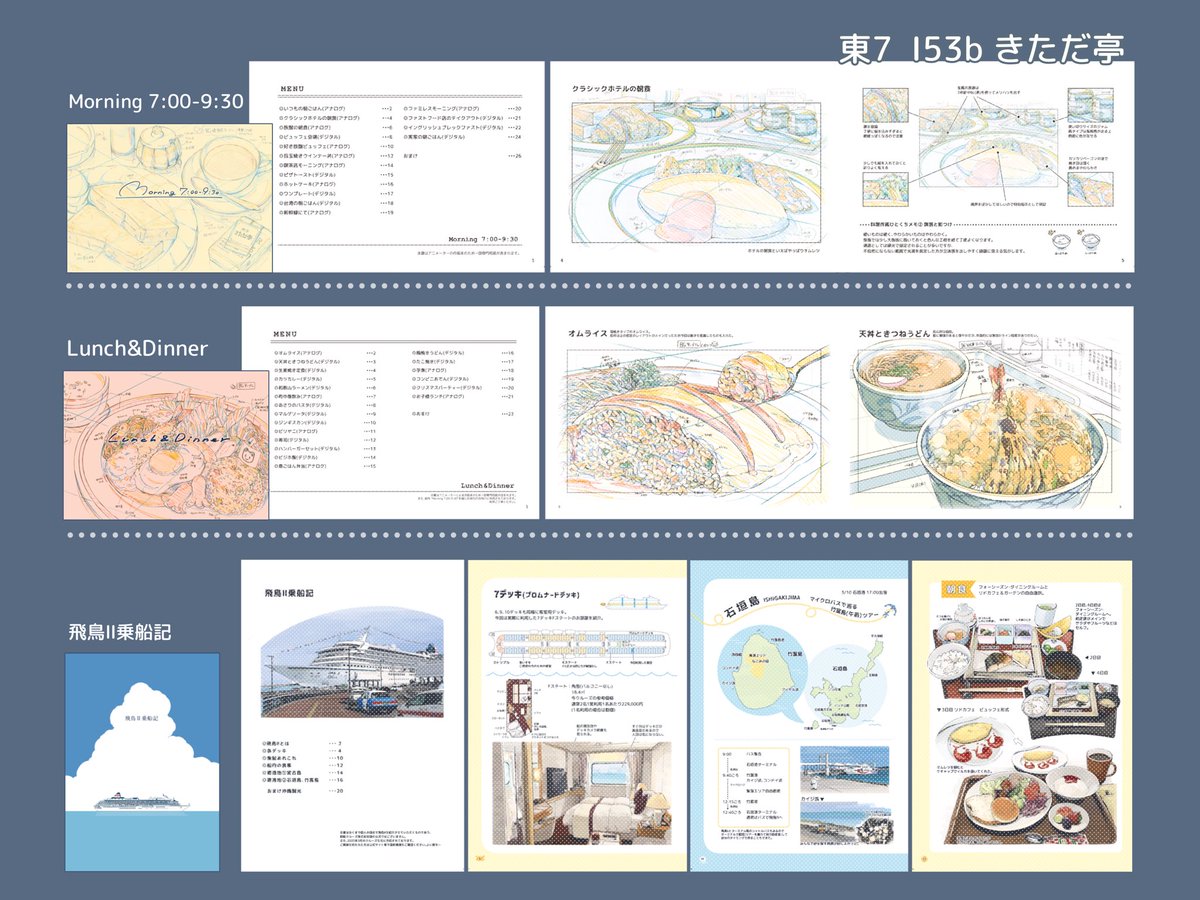Image resolution: width=1200 pixels, height=900 pixels.
Task: Click the header text 東7 I53b きただ亭
Action: 983,47
